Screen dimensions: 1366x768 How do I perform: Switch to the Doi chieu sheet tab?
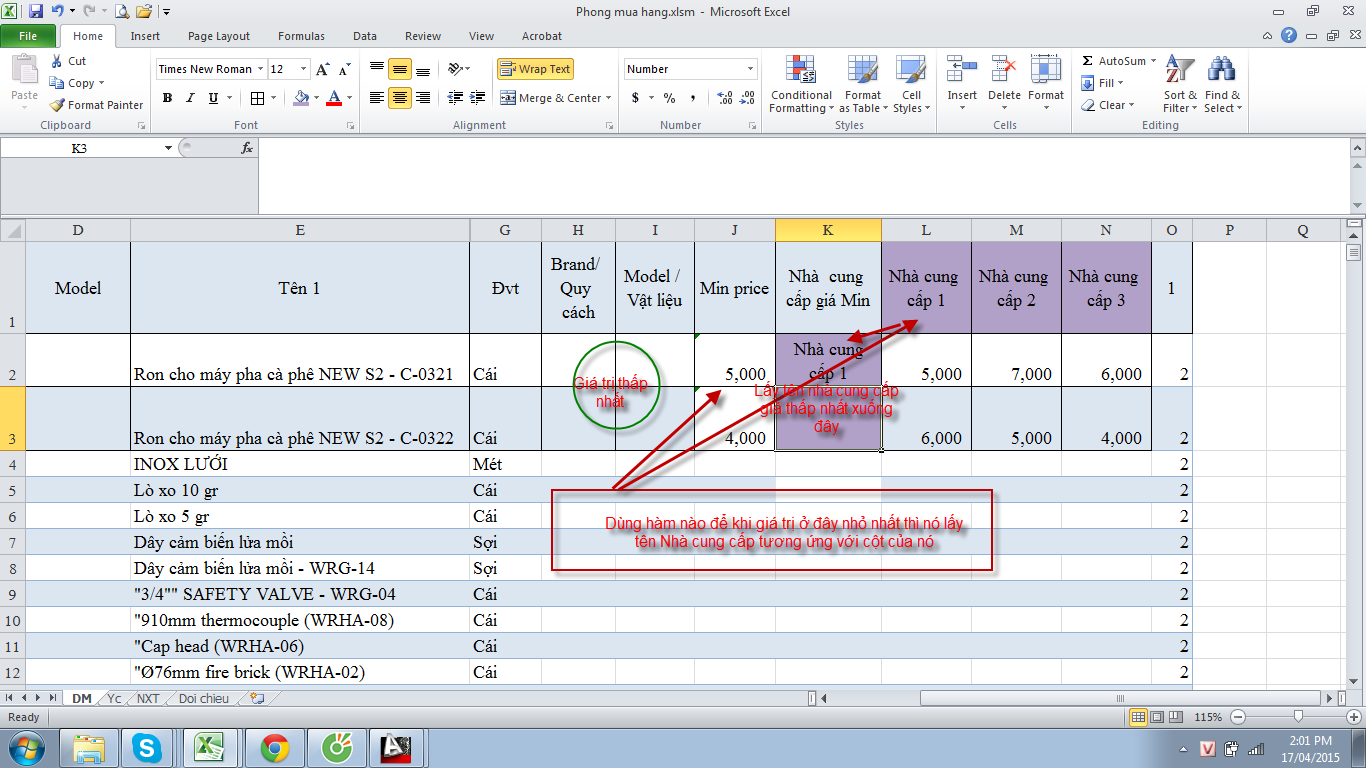pyautogui.click(x=203, y=698)
